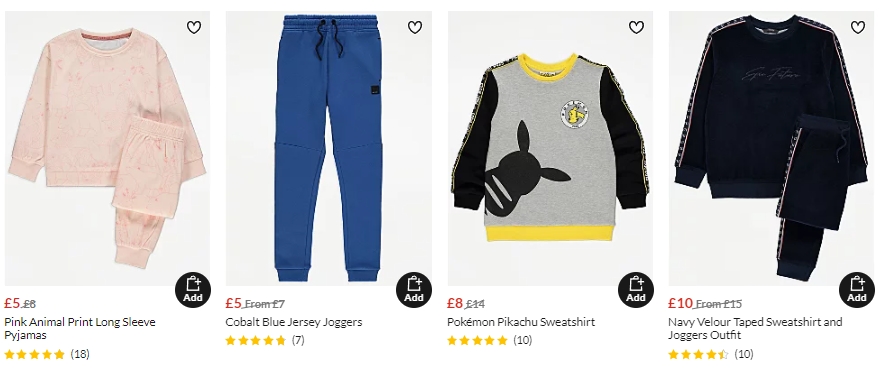Open star rating with 7 reviews on joggers
Screen dimensions: 893x368
[265, 341]
